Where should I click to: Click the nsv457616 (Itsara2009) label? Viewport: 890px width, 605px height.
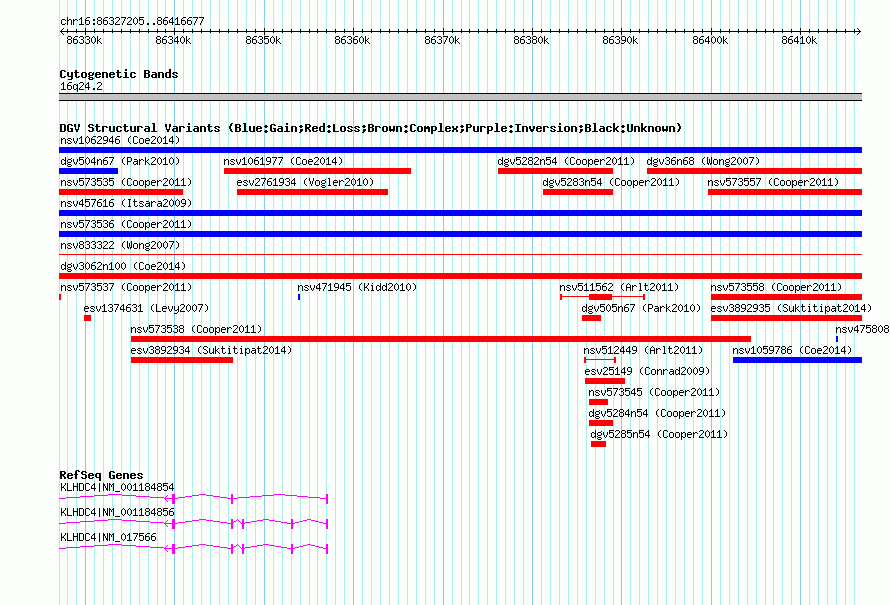(126, 203)
